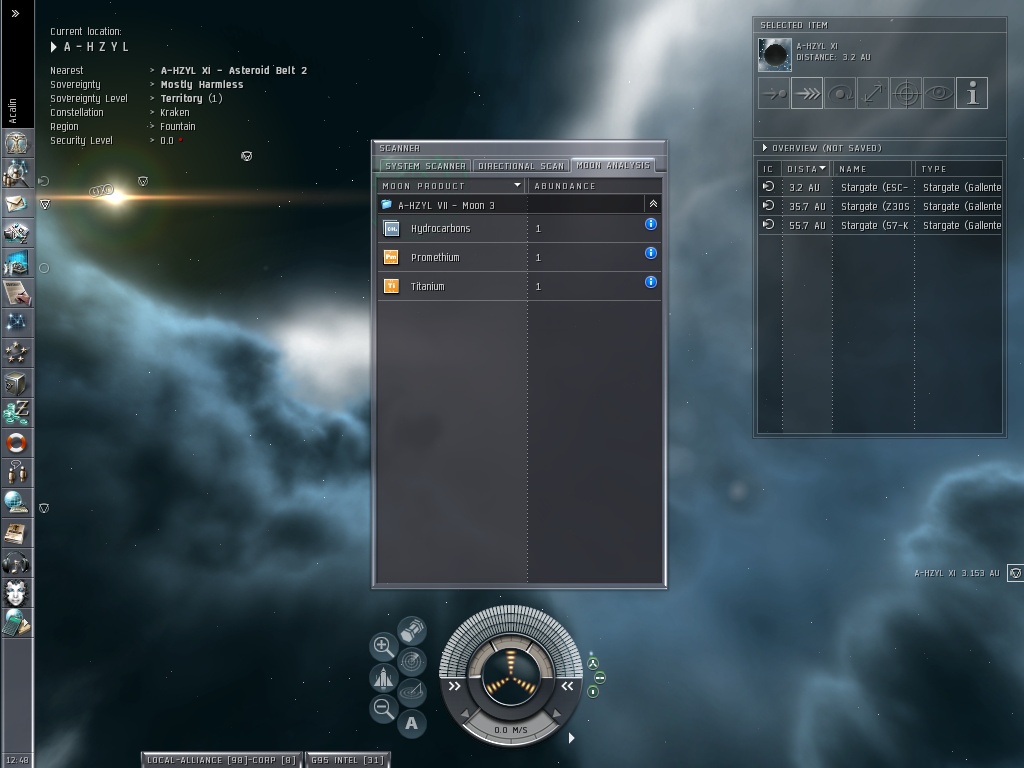This screenshot has height=768, width=1024.
Task: Open the Market icon in Neocom
Action: [16, 263]
